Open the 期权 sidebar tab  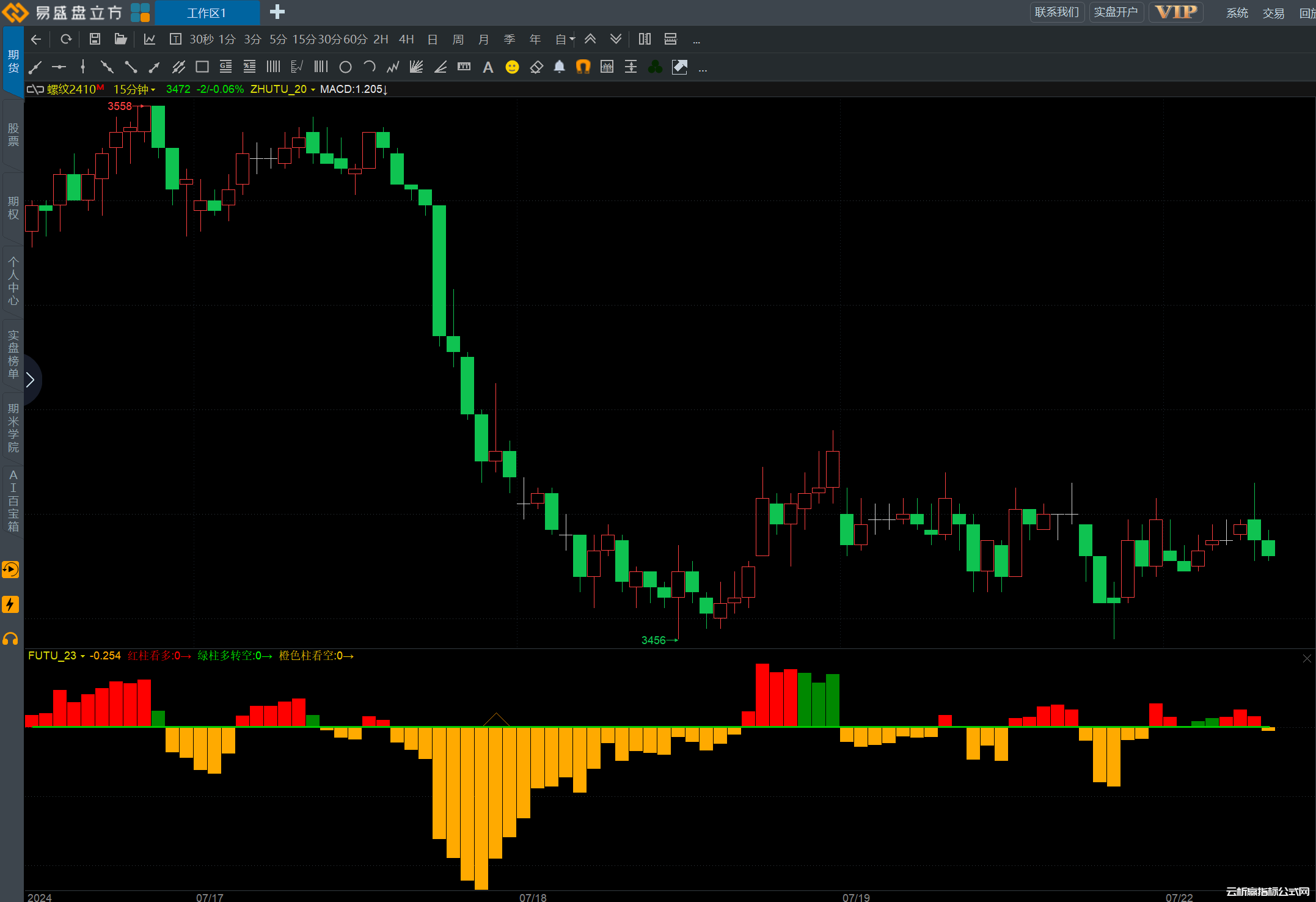tap(13, 208)
